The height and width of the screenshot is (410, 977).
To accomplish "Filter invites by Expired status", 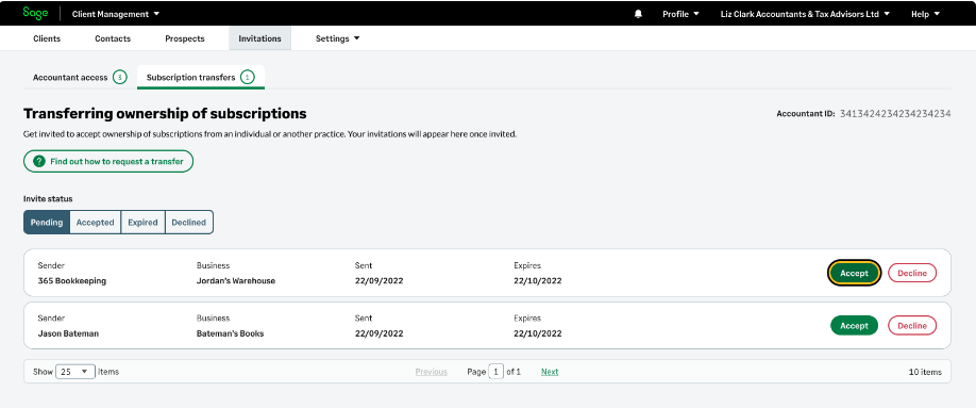I will pos(143,222).
